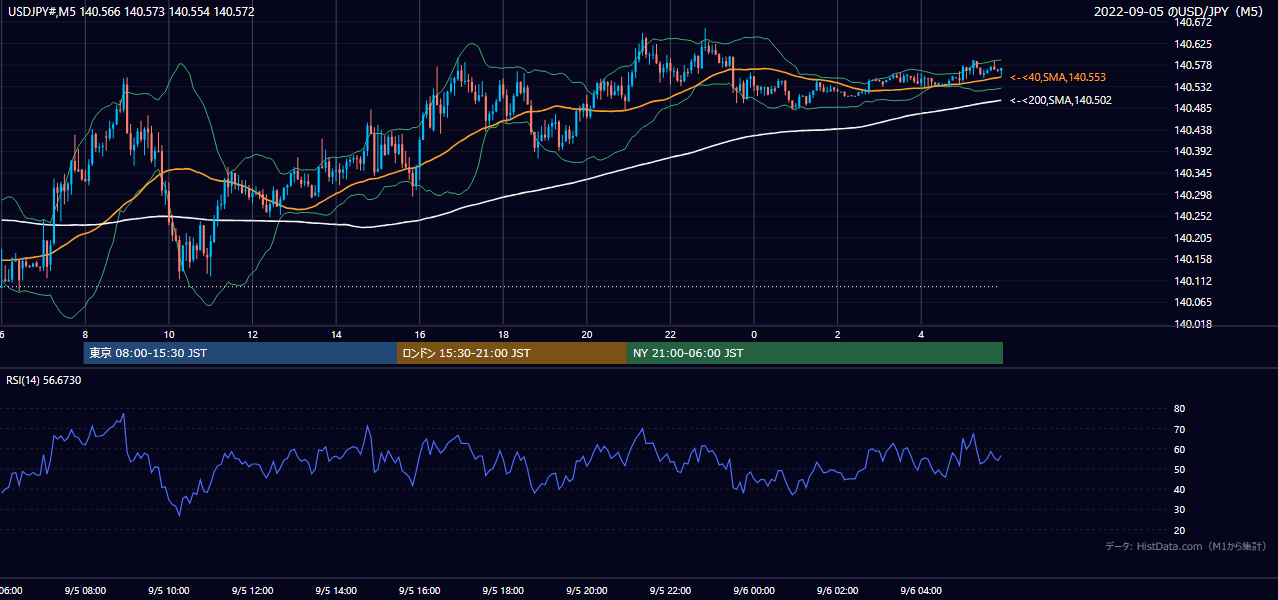Click hour label 12 under the price chart

point(252,334)
